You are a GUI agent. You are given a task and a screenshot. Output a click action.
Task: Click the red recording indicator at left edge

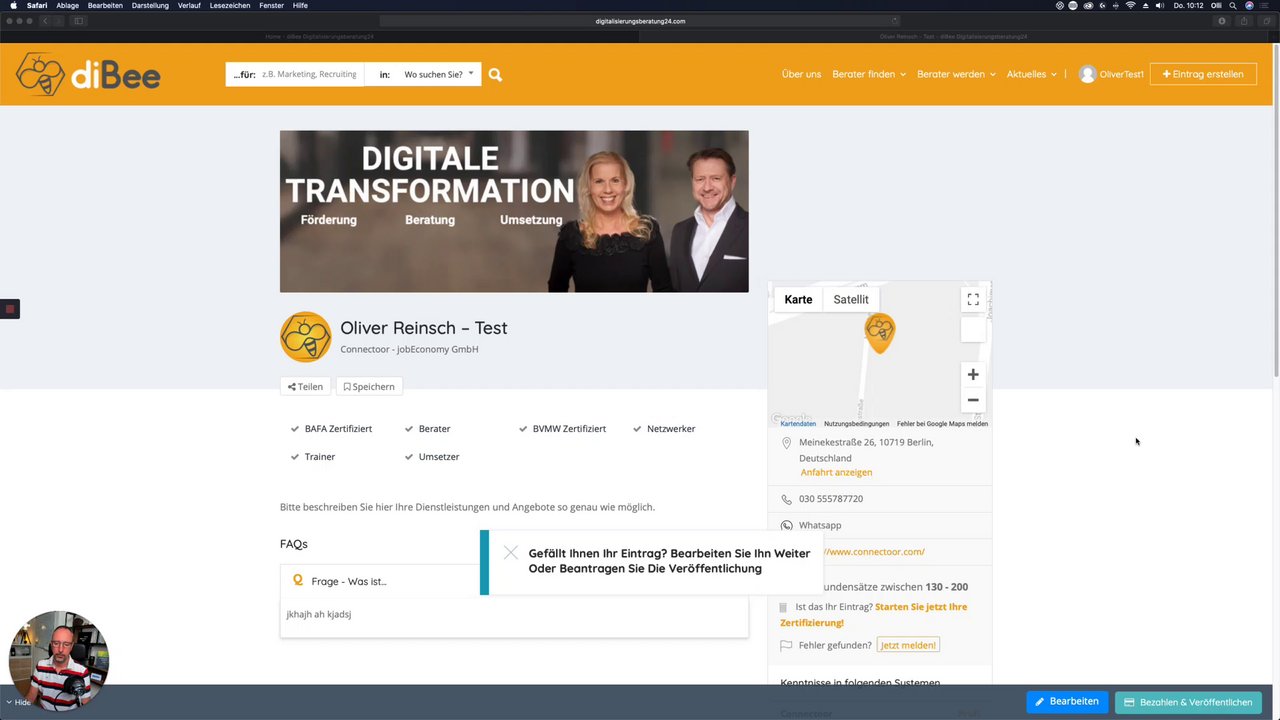(x=10, y=309)
